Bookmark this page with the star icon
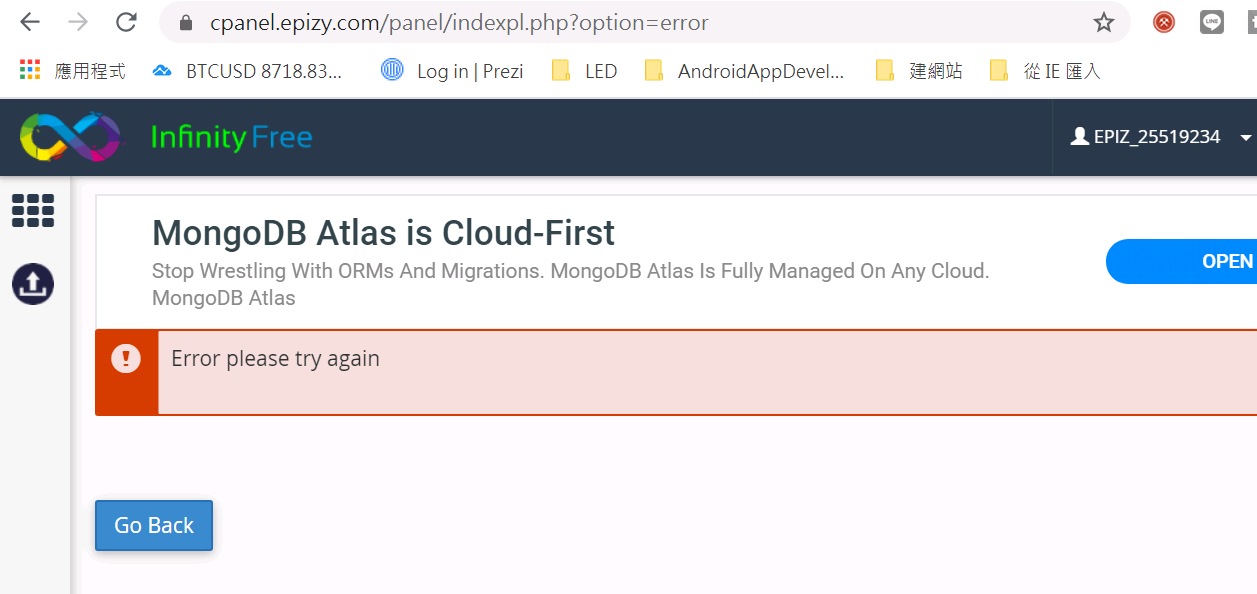The height and width of the screenshot is (594, 1257). point(1103,22)
